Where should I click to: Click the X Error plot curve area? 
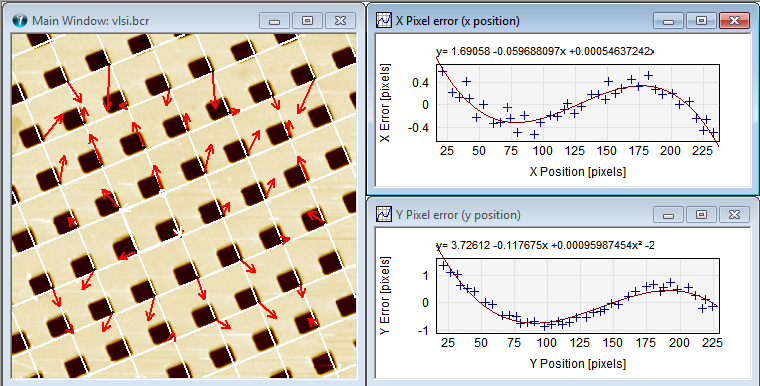click(x=578, y=103)
